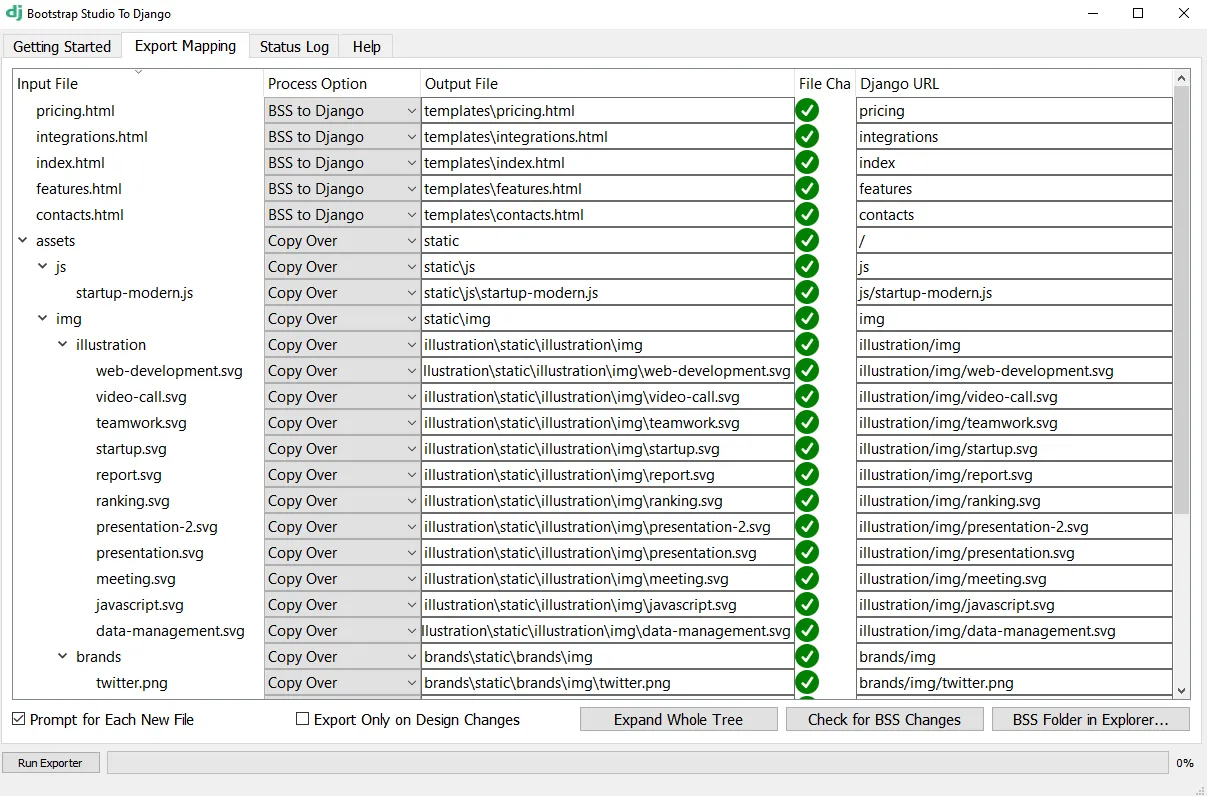Click the green check icon in assets row
The width and height of the screenshot is (1207, 796).
tap(807, 240)
